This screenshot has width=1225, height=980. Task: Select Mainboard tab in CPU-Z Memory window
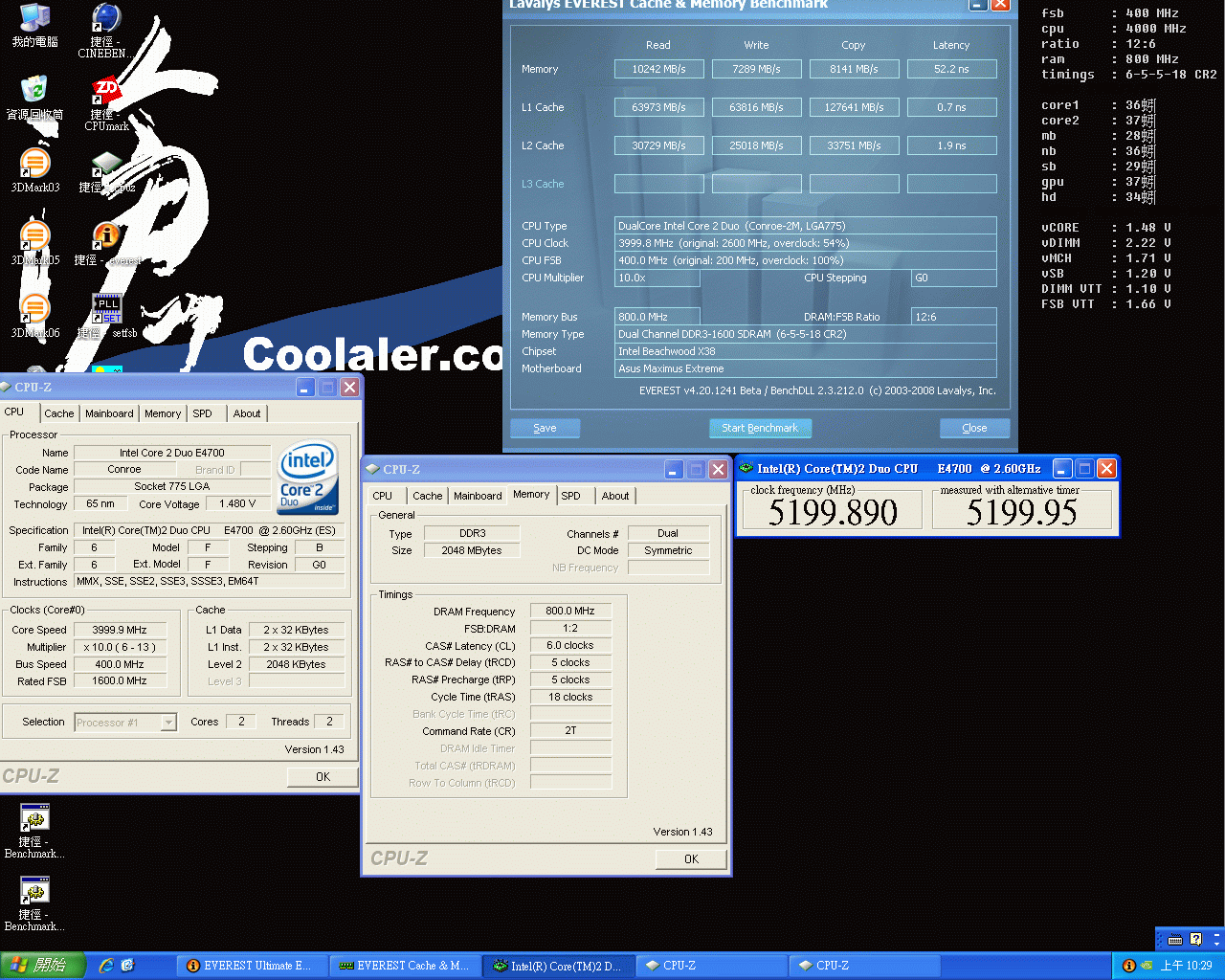point(478,496)
